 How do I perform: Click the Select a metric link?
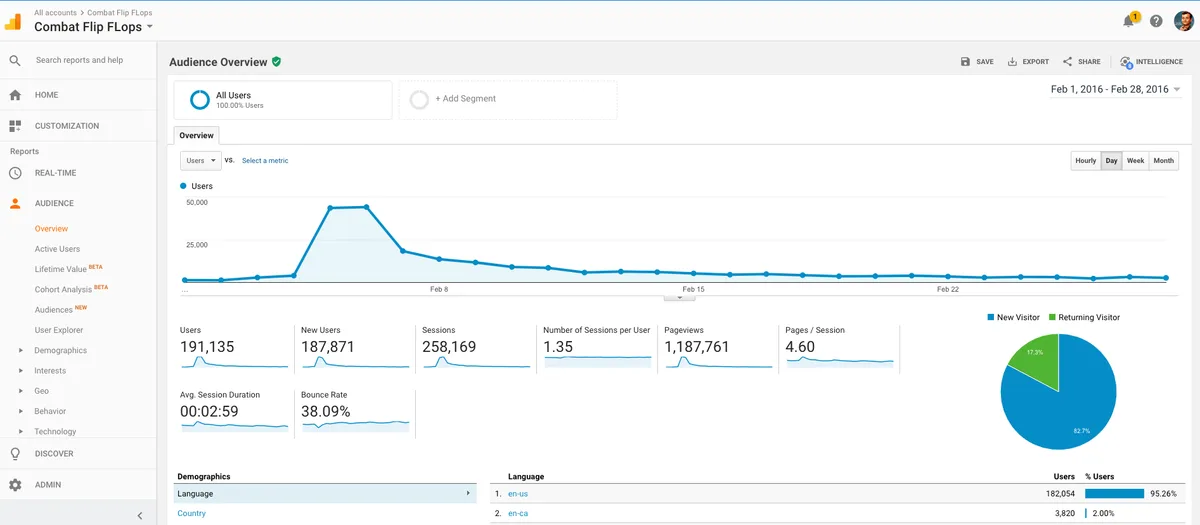coord(265,161)
